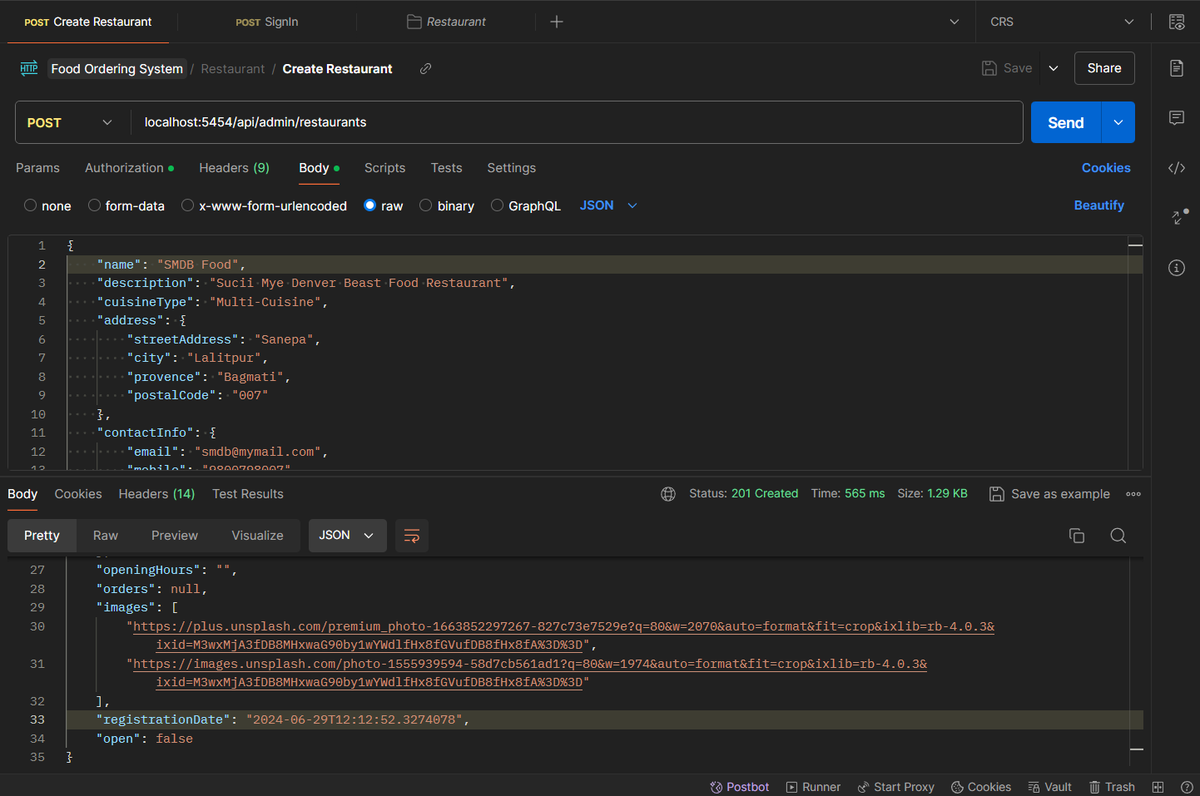This screenshot has width=1200, height=796.
Task: Toggle the response line wrap icon
Action: pyautogui.click(x=411, y=536)
